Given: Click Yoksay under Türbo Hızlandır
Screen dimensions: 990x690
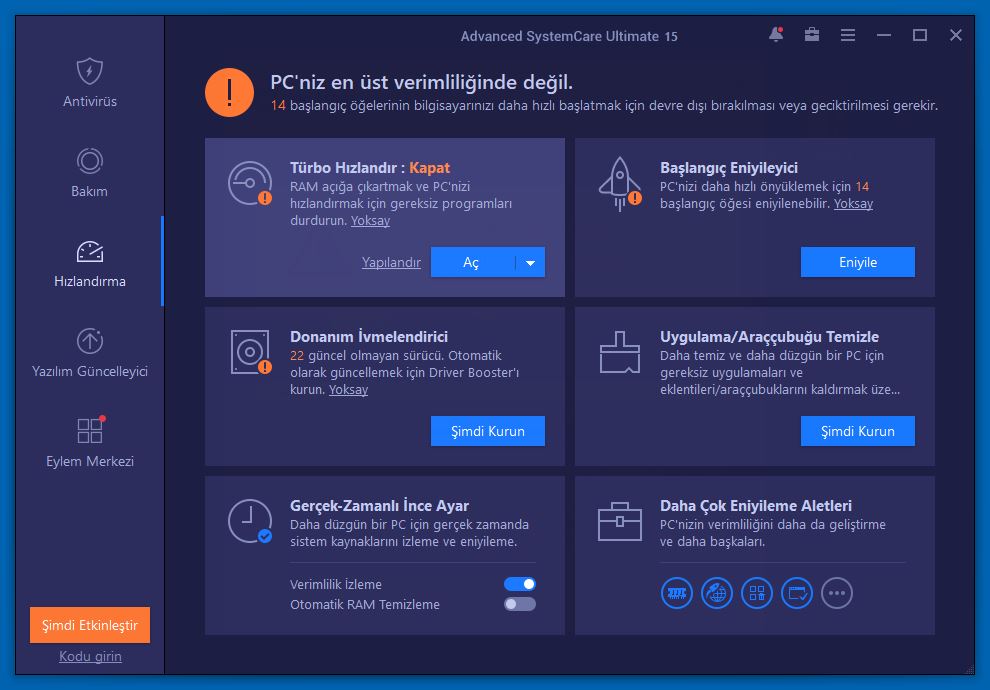Looking at the screenshot, I should (370, 221).
